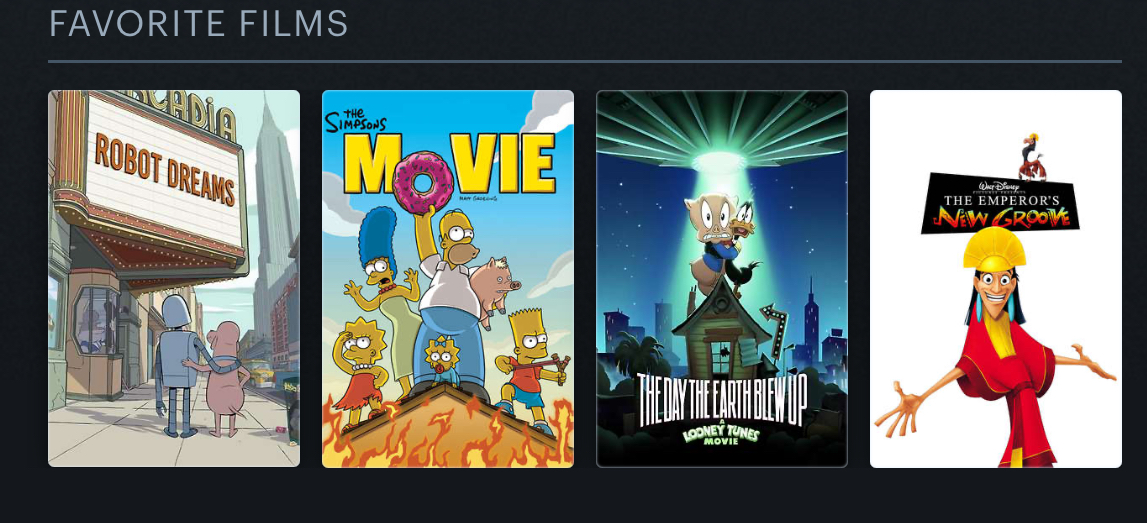Screen dimensions: 1147x523
Task: Open The Simpsons Movie poster
Action: (448, 278)
